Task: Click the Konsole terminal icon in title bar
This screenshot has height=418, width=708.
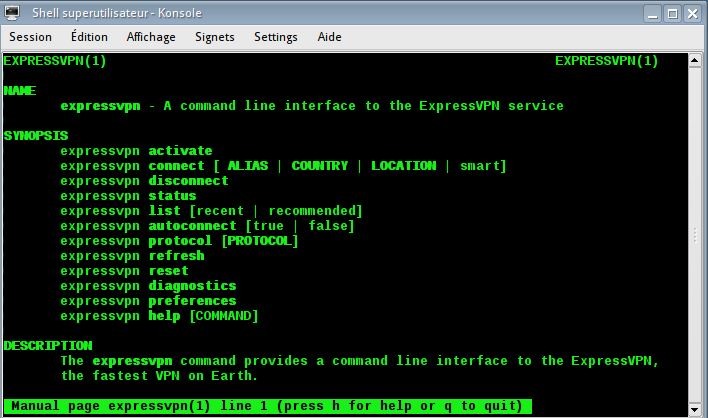Action: tap(12, 13)
